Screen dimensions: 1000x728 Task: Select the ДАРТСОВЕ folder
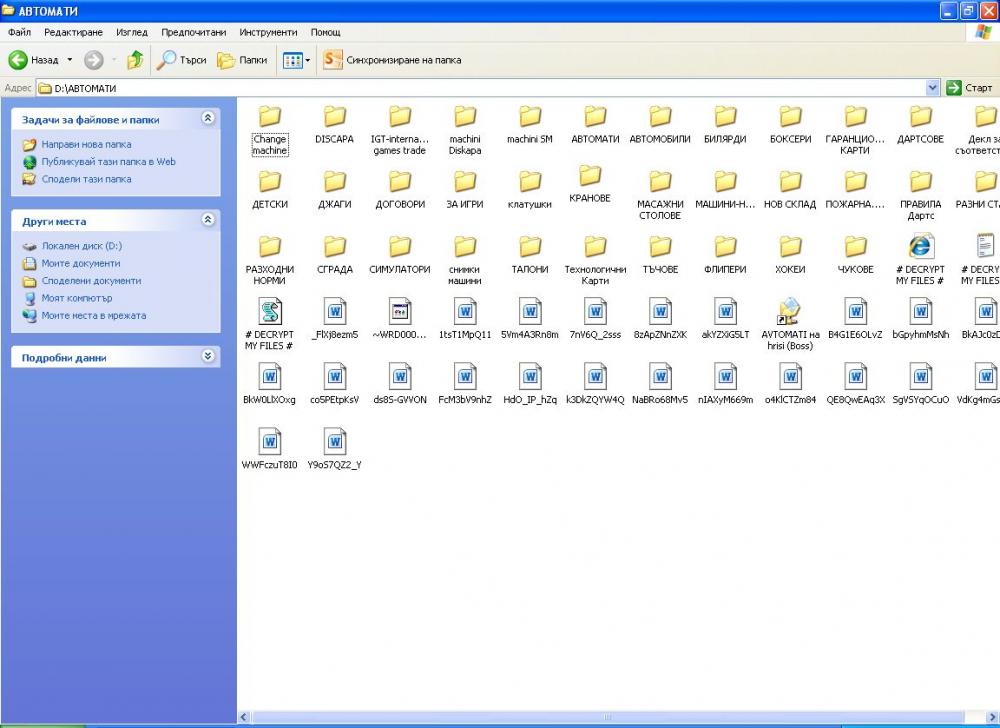(920, 125)
